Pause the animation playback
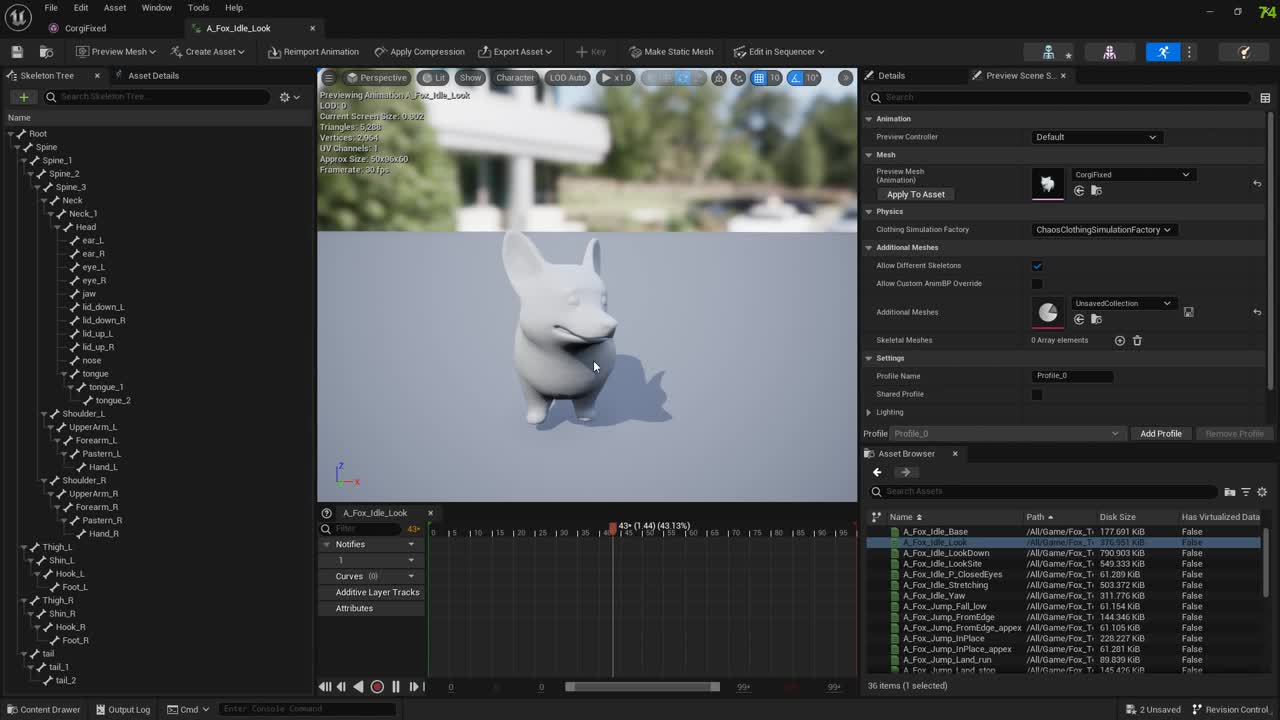Viewport: 1280px width, 720px height. (396, 687)
